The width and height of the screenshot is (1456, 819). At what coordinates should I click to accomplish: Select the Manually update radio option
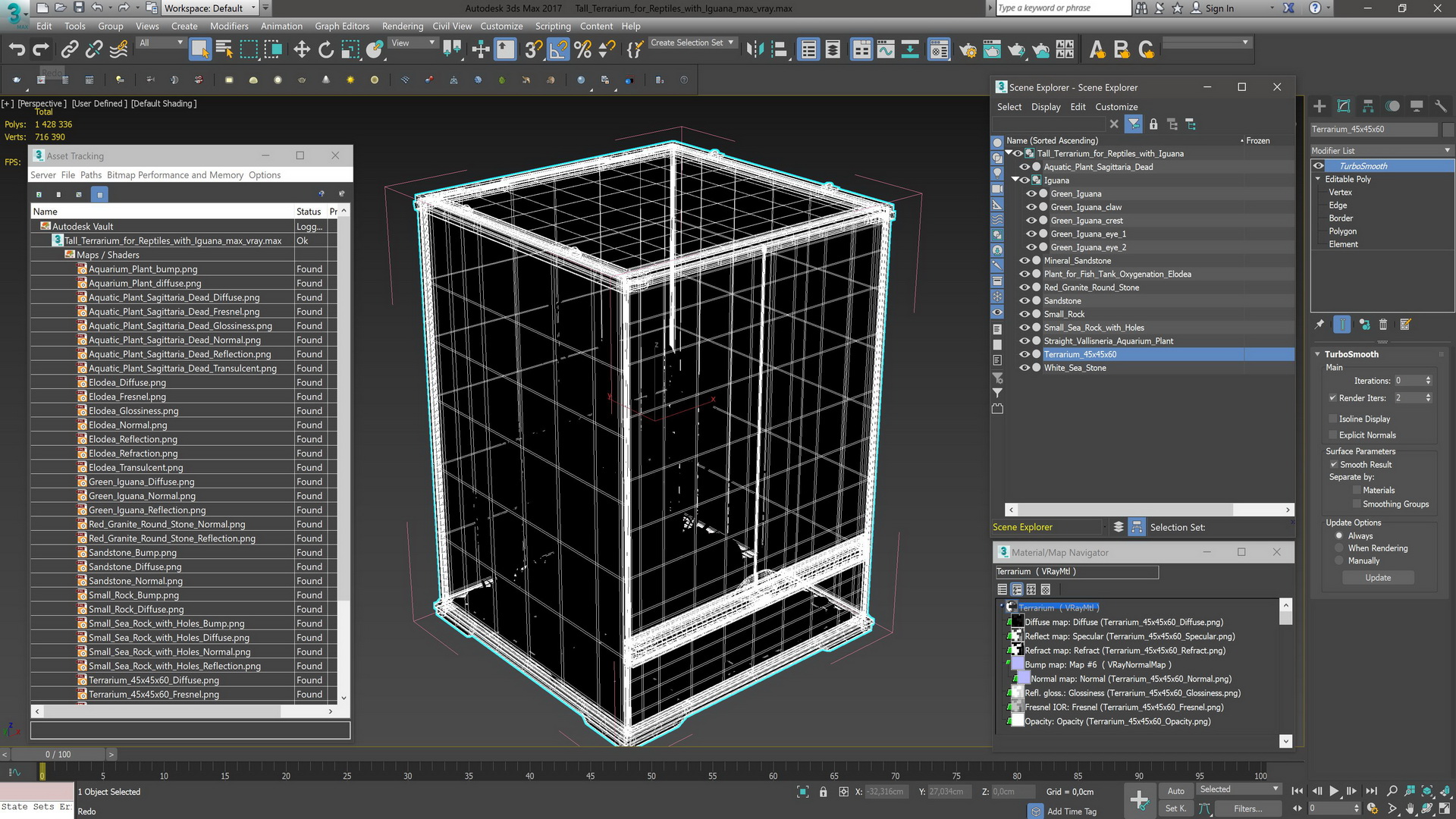1339,561
